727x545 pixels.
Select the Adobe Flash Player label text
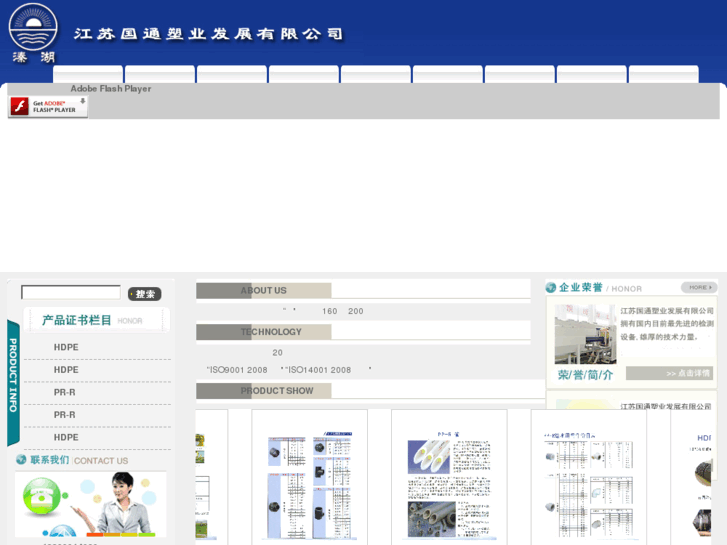point(111,88)
